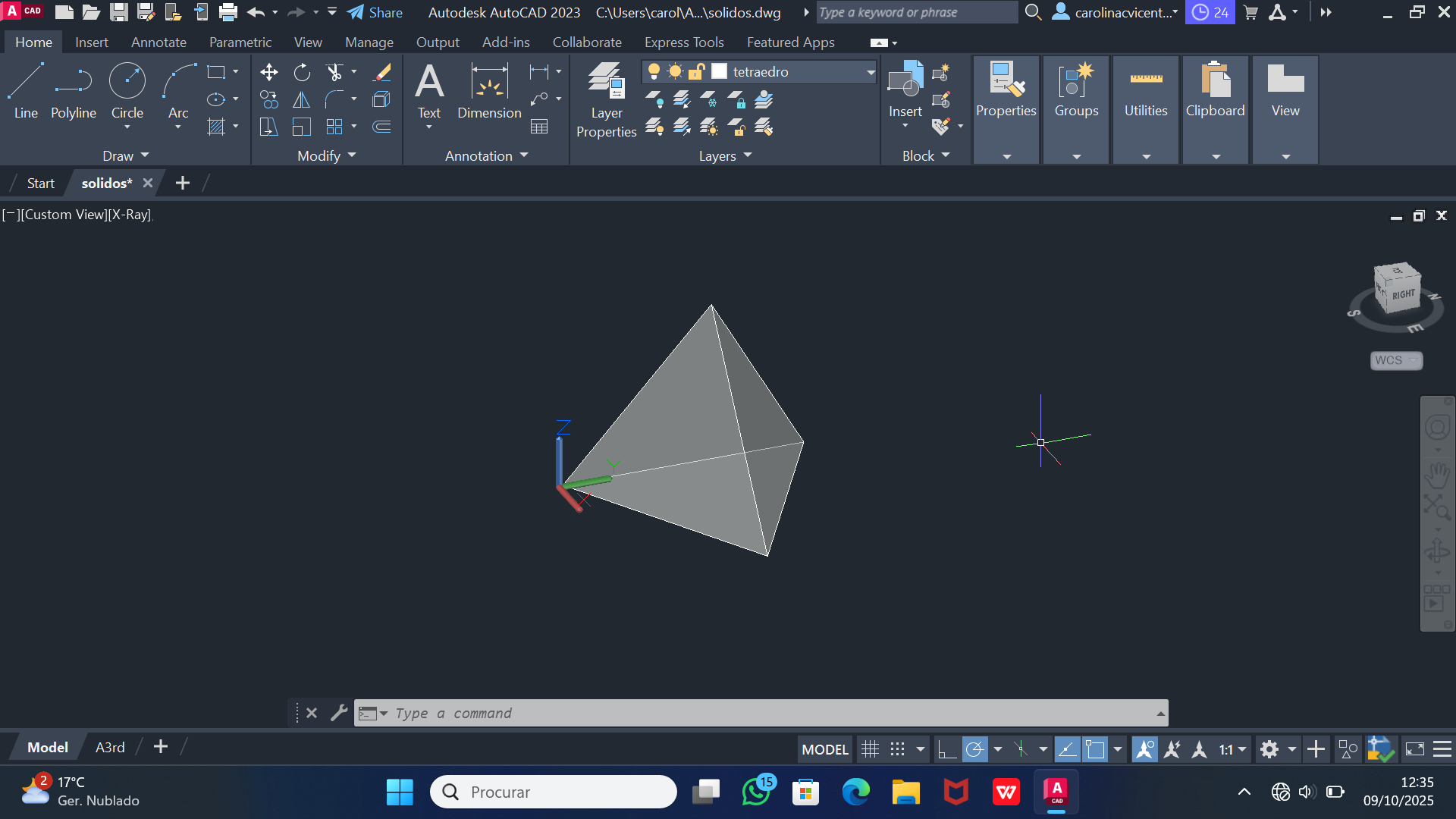Click the Type a command input field
1456x819 pixels.
pos(758,713)
